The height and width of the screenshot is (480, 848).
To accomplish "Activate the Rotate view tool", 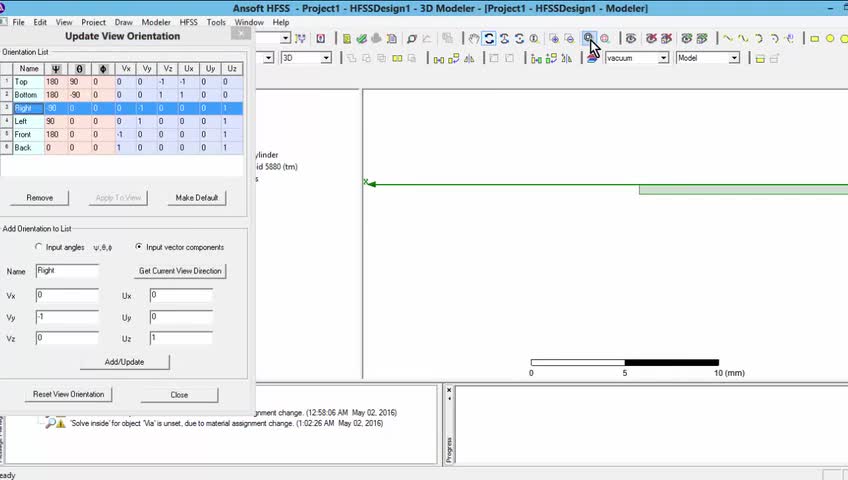I will [x=489, y=39].
